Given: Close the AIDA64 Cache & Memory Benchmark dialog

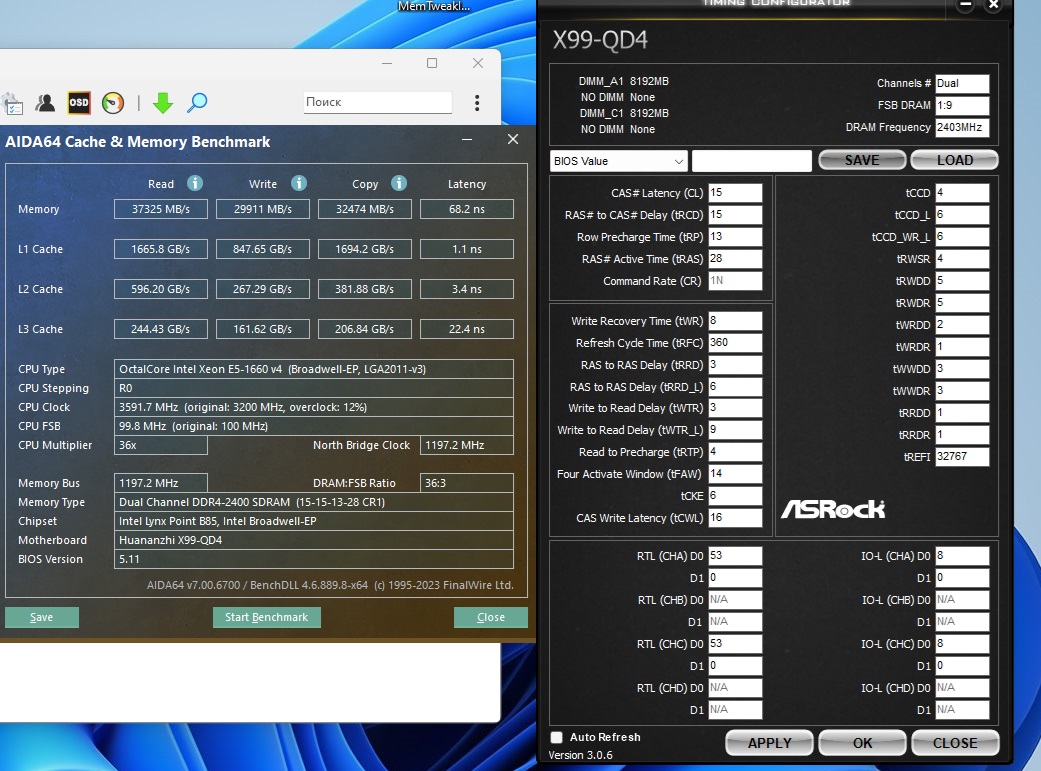Looking at the screenshot, I should pyautogui.click(x=513, y=139).
